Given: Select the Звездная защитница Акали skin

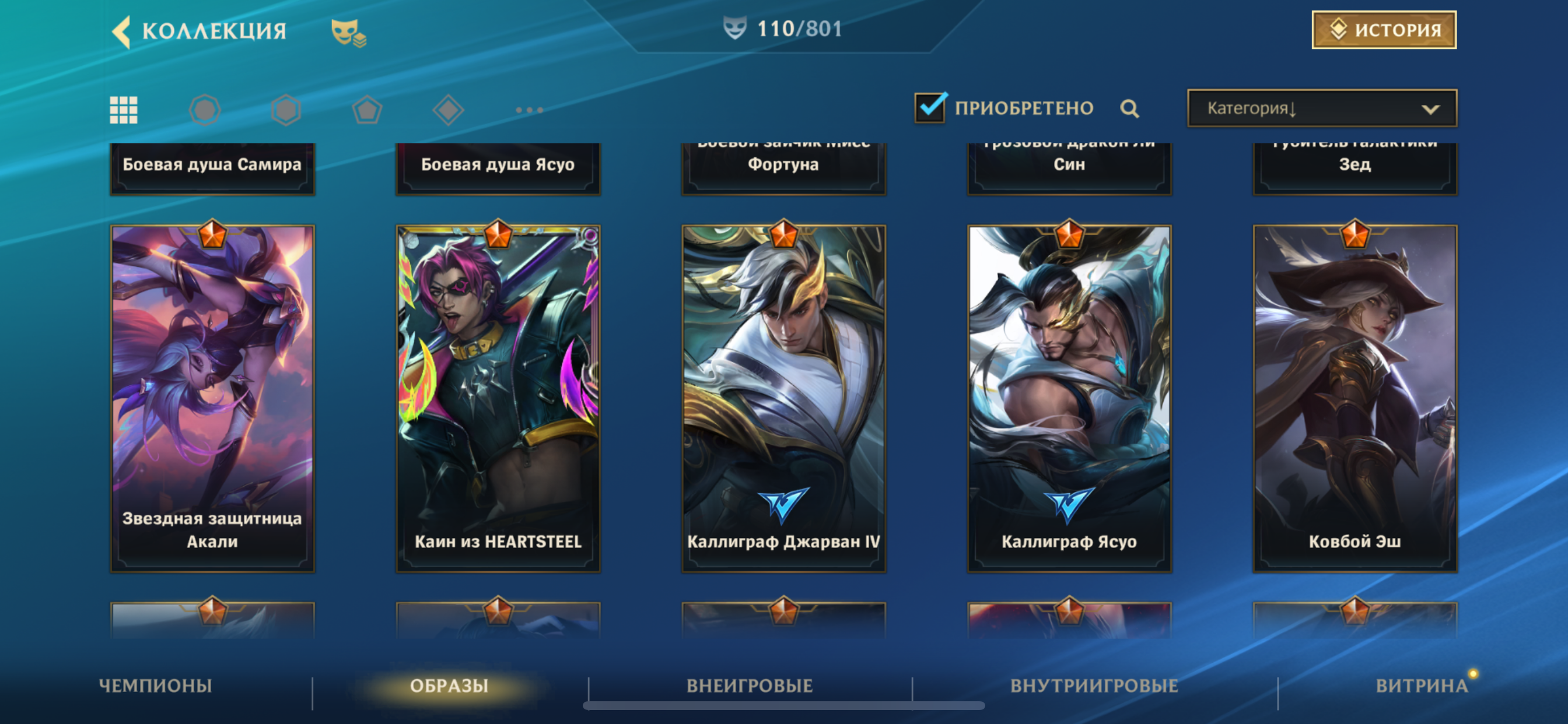Looking at the screenshot, I should click(212, 399).
